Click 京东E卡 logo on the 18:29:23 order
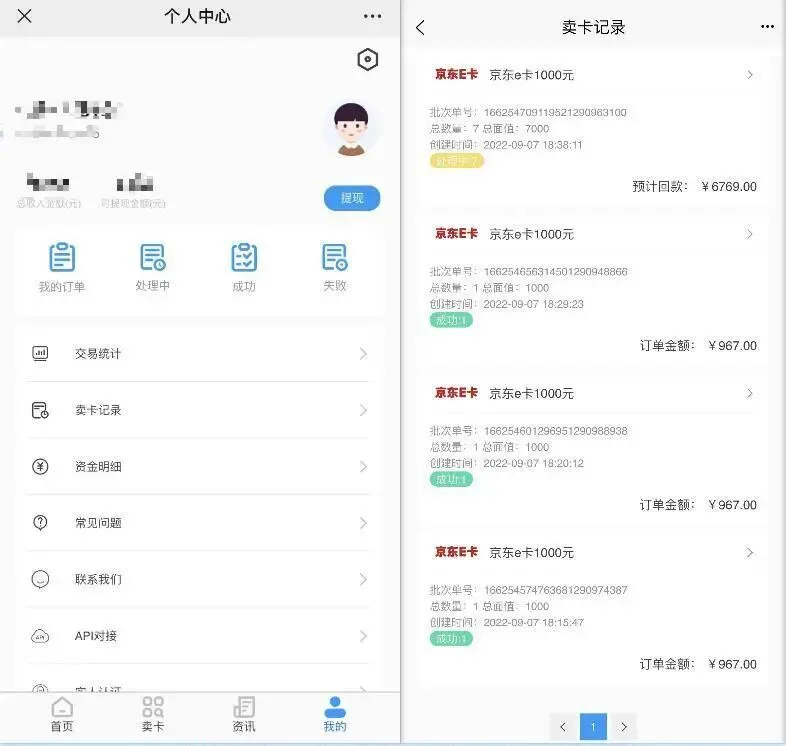Viewport: 786px width, 746px height. [456, 234]
